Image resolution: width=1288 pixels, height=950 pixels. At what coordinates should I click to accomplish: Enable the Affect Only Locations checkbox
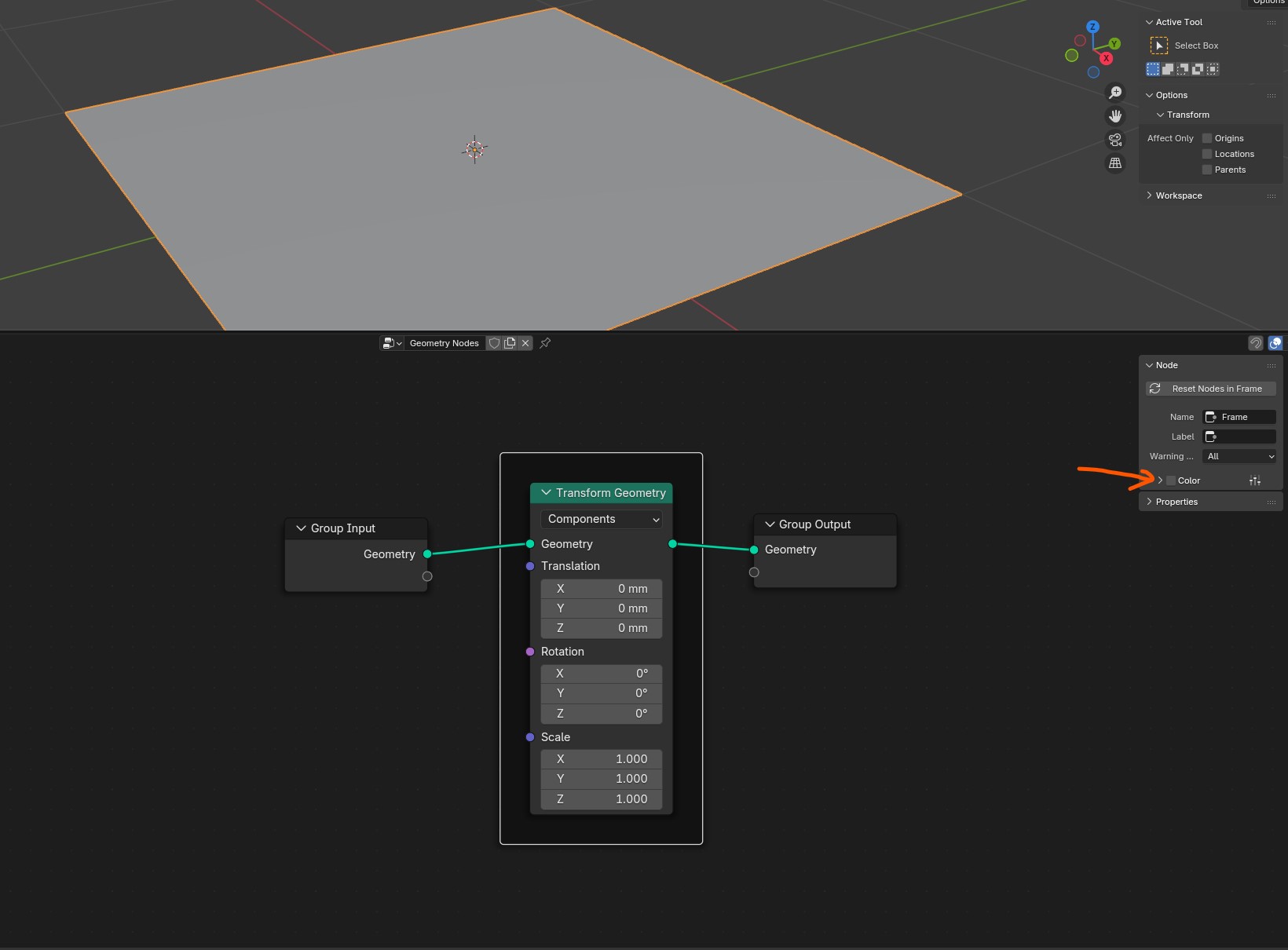click(1207, 154)
